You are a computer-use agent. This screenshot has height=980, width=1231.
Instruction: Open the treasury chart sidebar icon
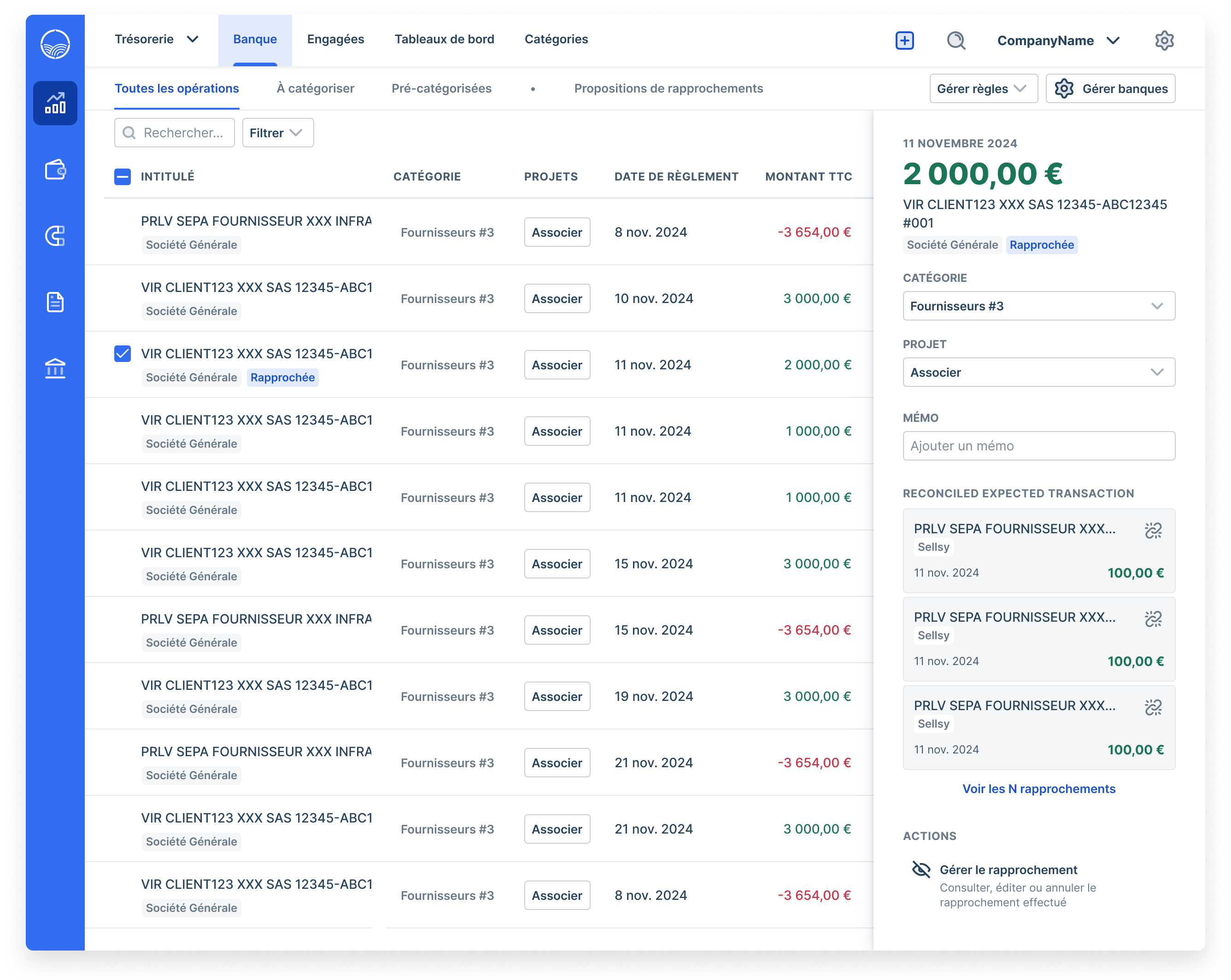pyautogui.click(x=55, y=103)
